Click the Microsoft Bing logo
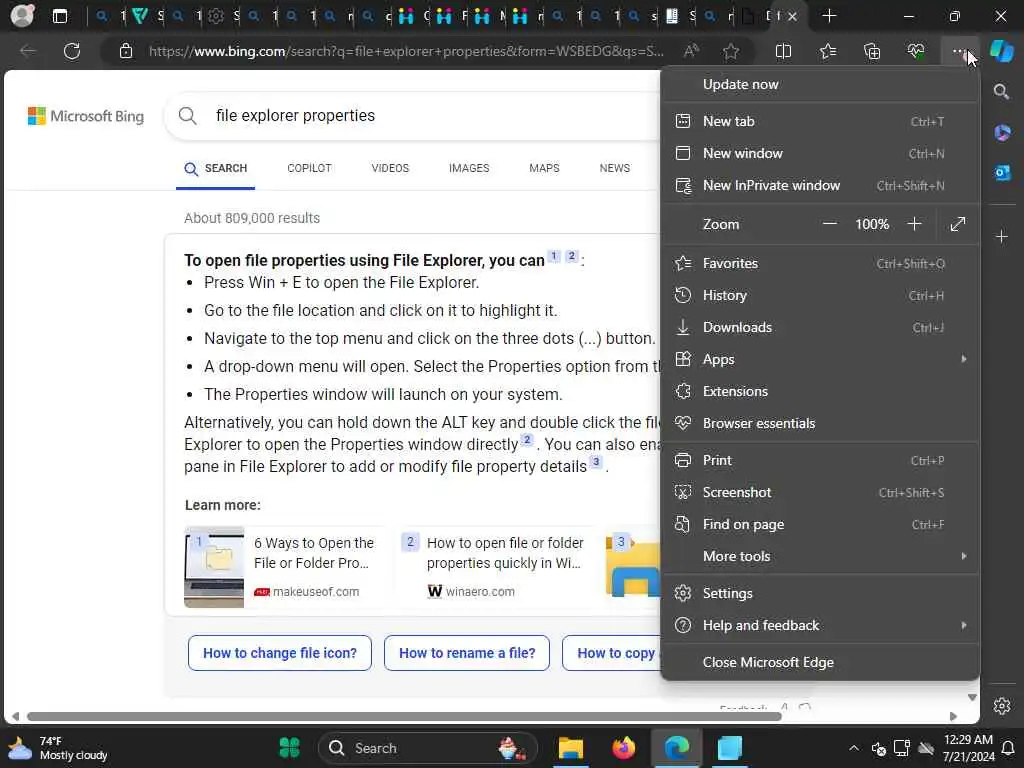Viewport: 1024px width, 768px height. point(86,116)
